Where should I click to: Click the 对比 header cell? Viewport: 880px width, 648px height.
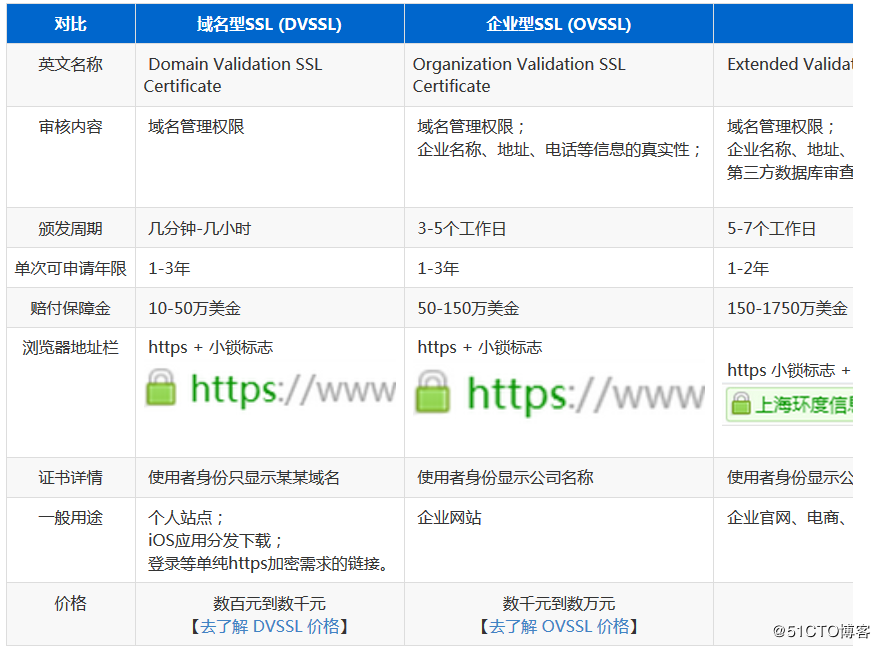[70, 23]
